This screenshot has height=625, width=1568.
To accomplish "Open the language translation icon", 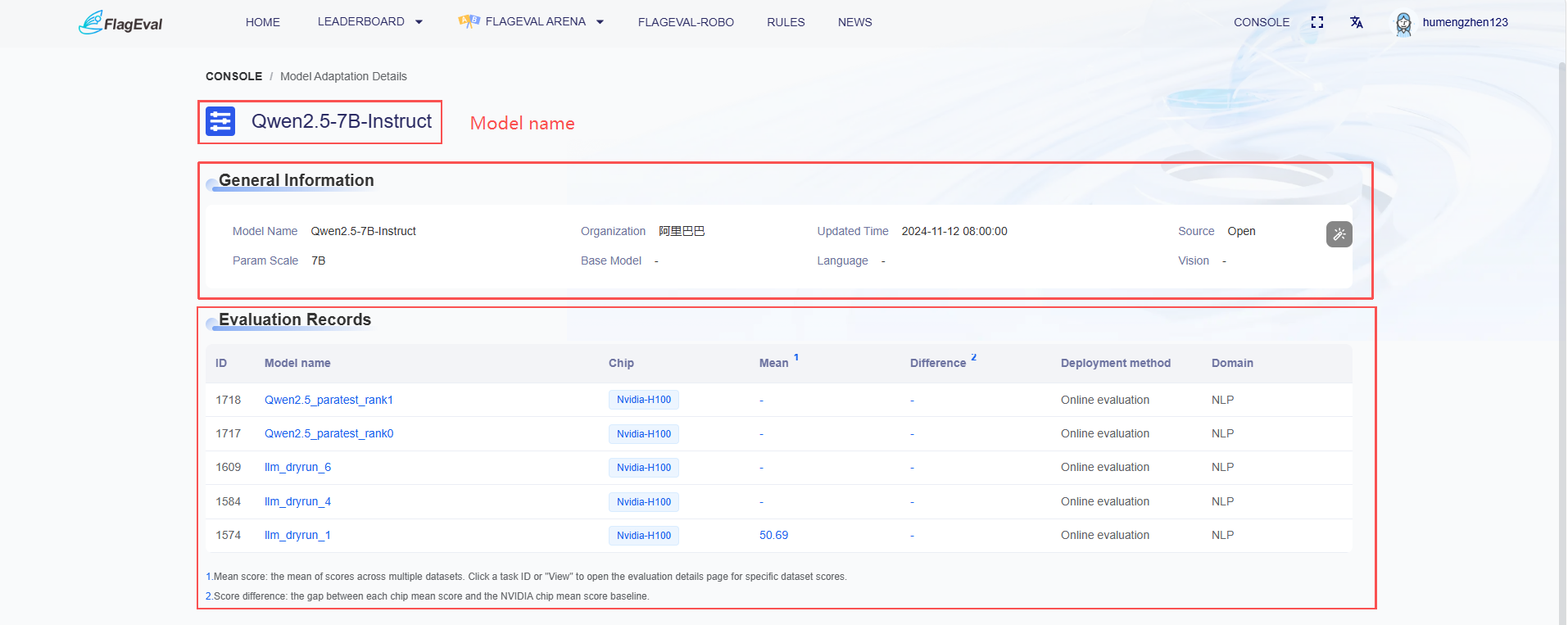I will pyautogui.click(x=1357, y=22).
